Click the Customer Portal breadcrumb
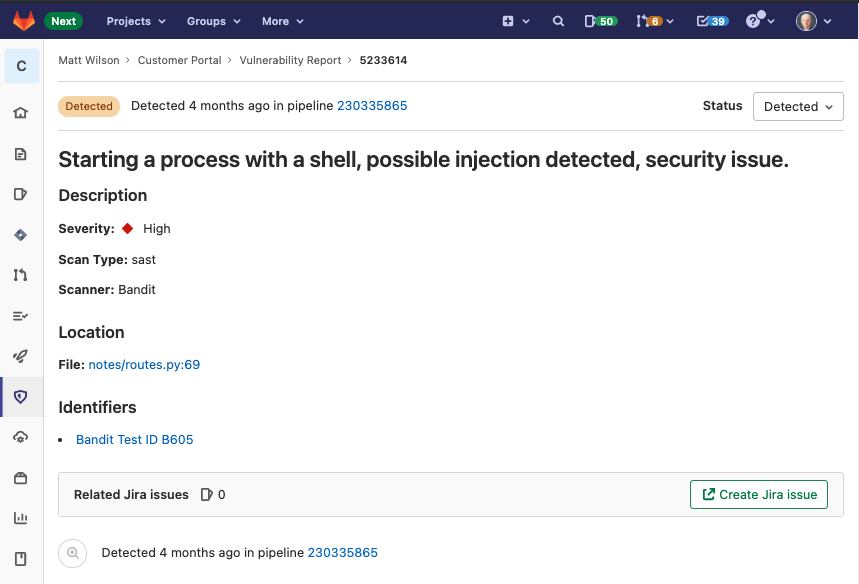 point(179,60)
